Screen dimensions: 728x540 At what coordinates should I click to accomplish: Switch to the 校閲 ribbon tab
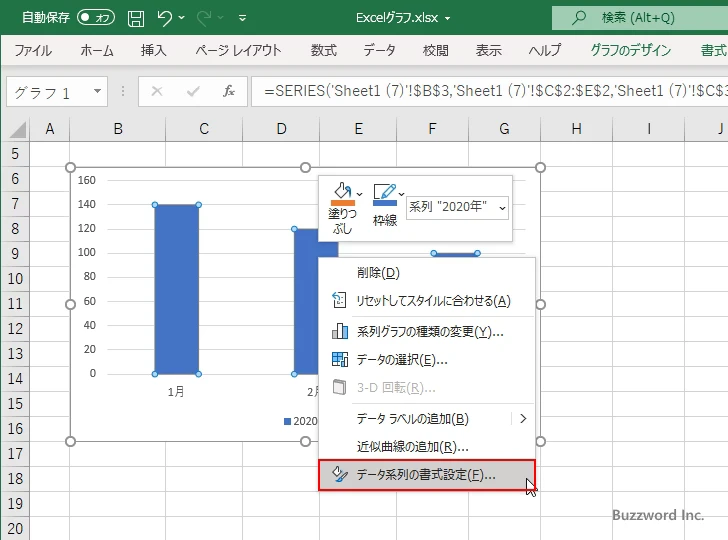point(436,50)
